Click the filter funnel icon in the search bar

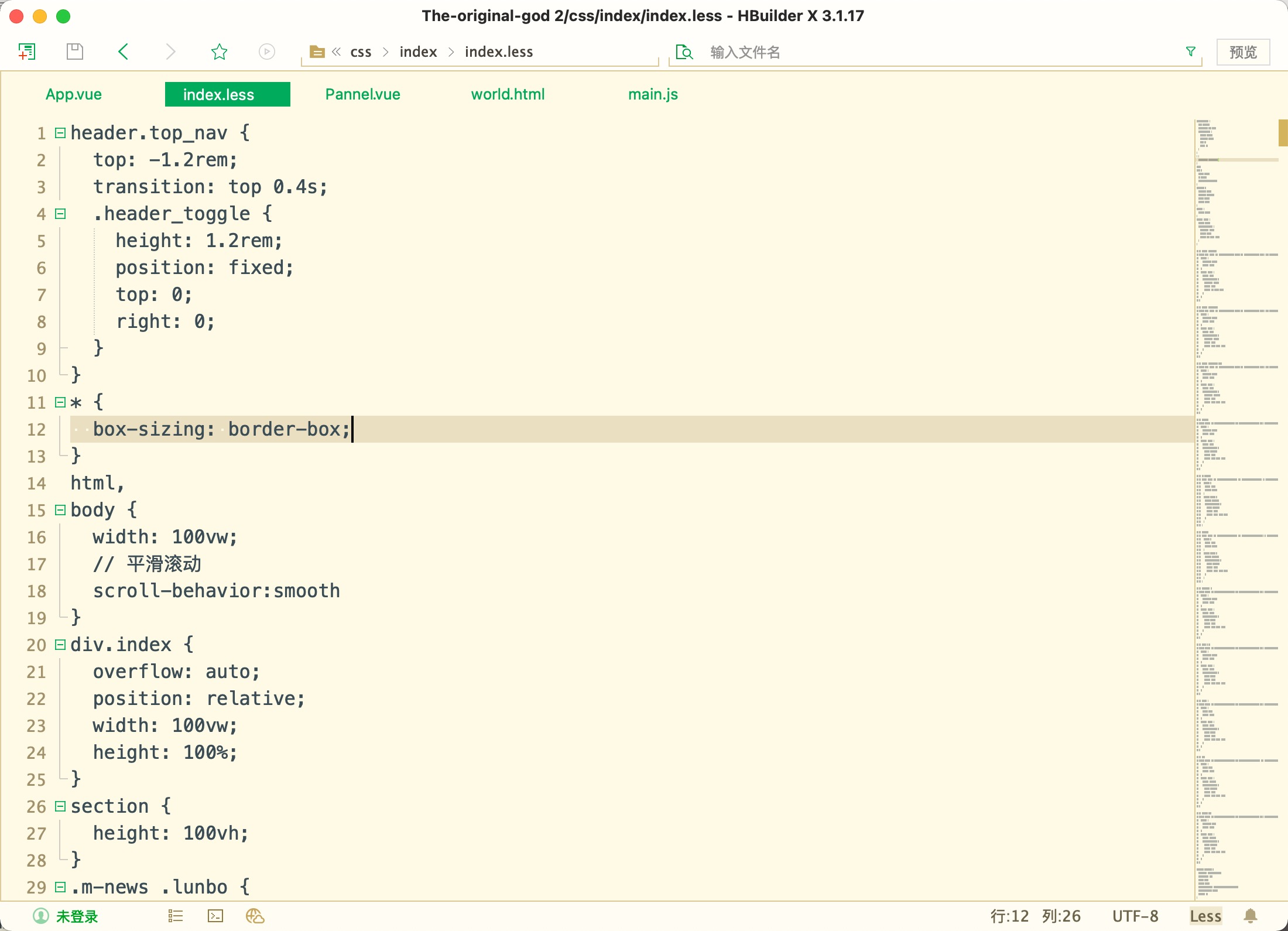pos(1190,52)
